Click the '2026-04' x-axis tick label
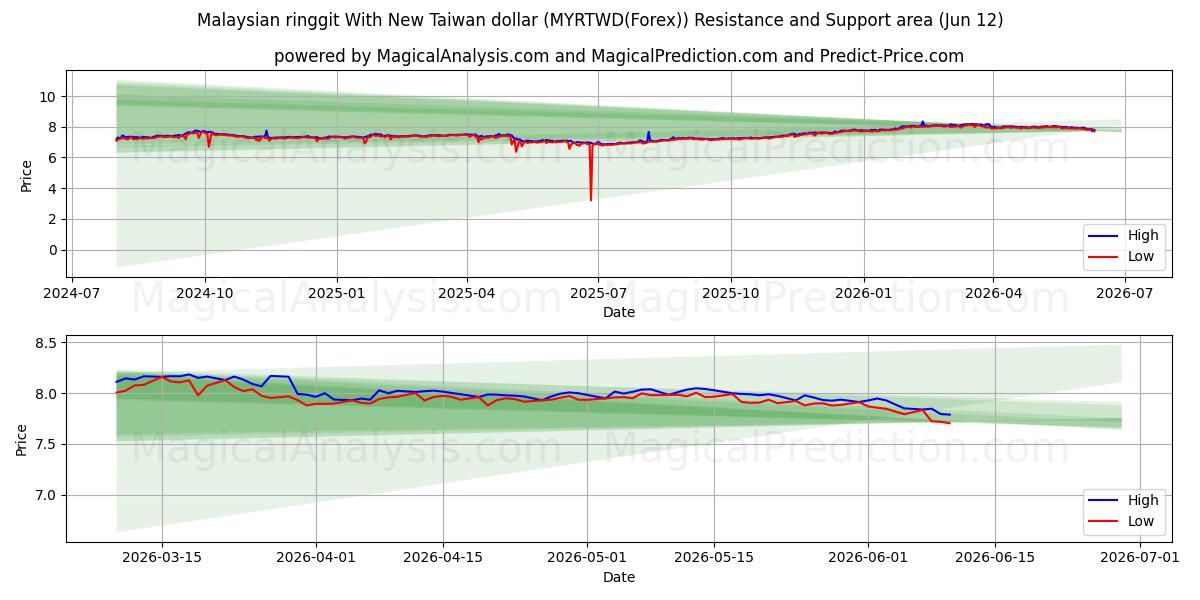 992,294
